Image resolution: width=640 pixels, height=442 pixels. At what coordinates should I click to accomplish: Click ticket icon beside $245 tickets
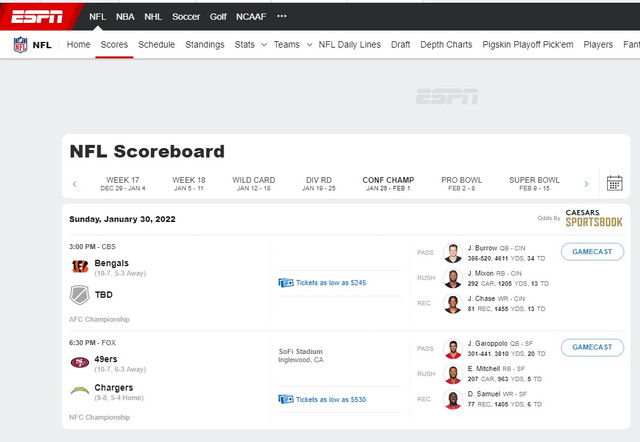[x=286, y=282]
